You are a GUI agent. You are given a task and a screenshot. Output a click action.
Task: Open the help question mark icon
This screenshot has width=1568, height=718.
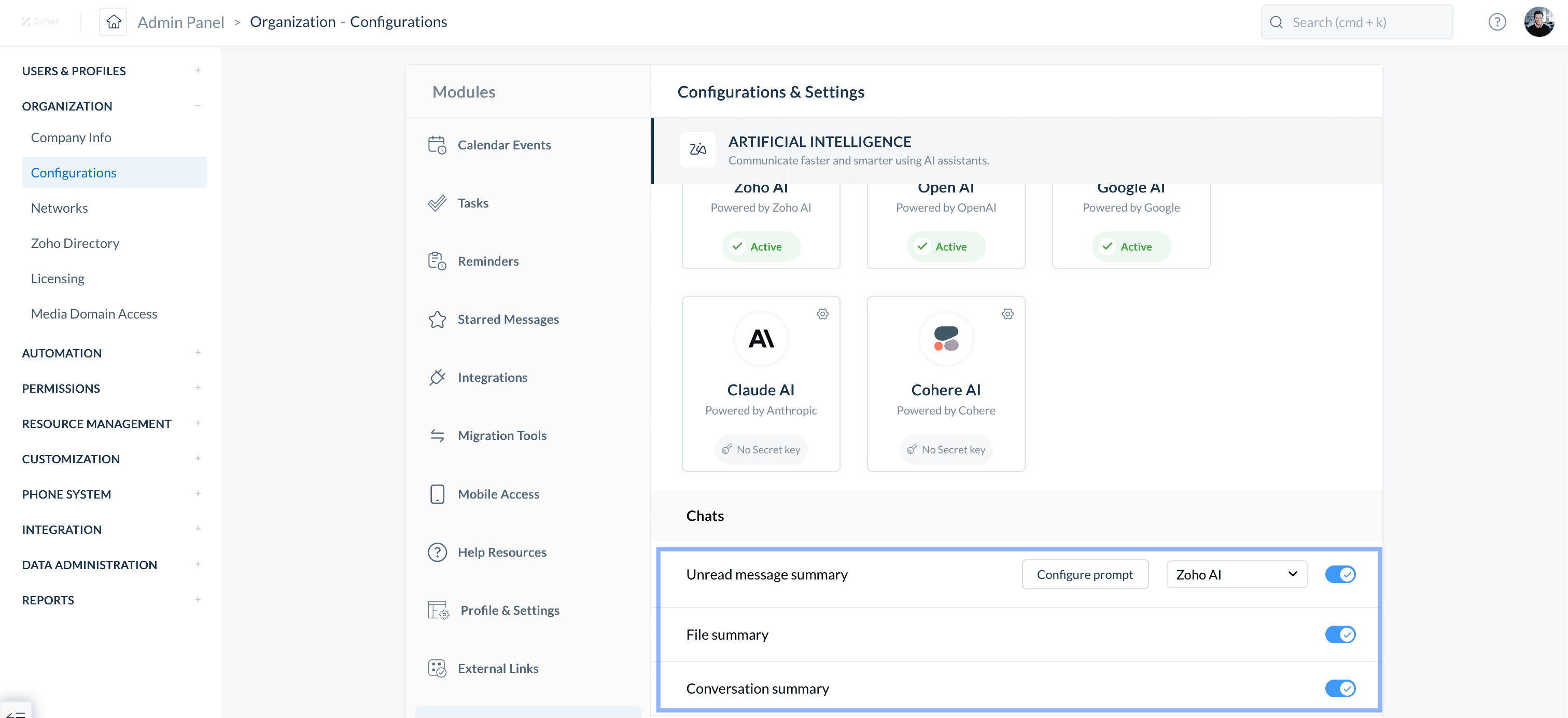coord(1497,22)
